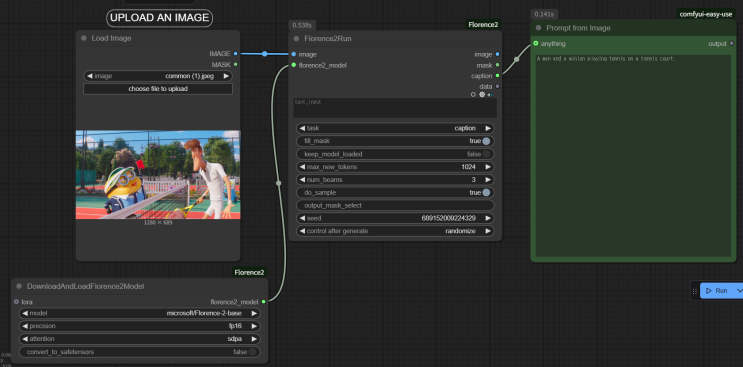Decrease num_beams with left arrow
The image size is (743, 367).
pyautogui.click(x=302, y=180)
